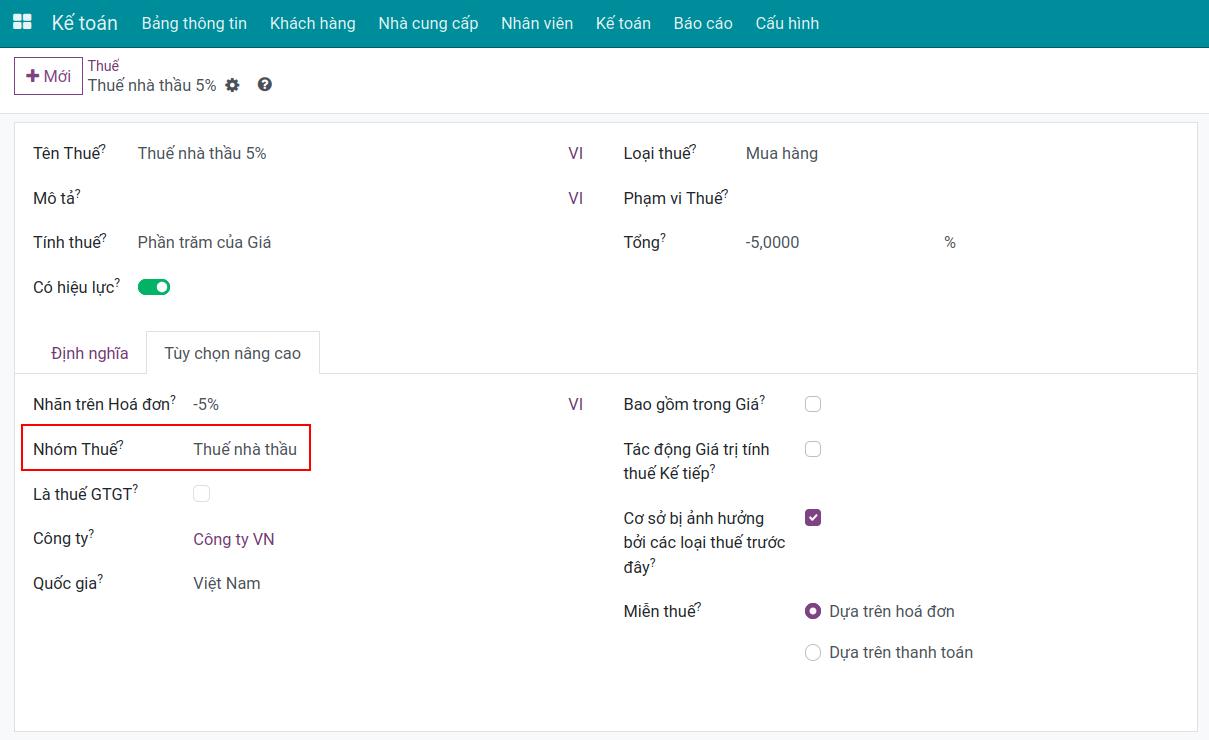Open the Loại thuế dropdown
Viewport: 1209px width, 740px height.
(x=960, y=154)
